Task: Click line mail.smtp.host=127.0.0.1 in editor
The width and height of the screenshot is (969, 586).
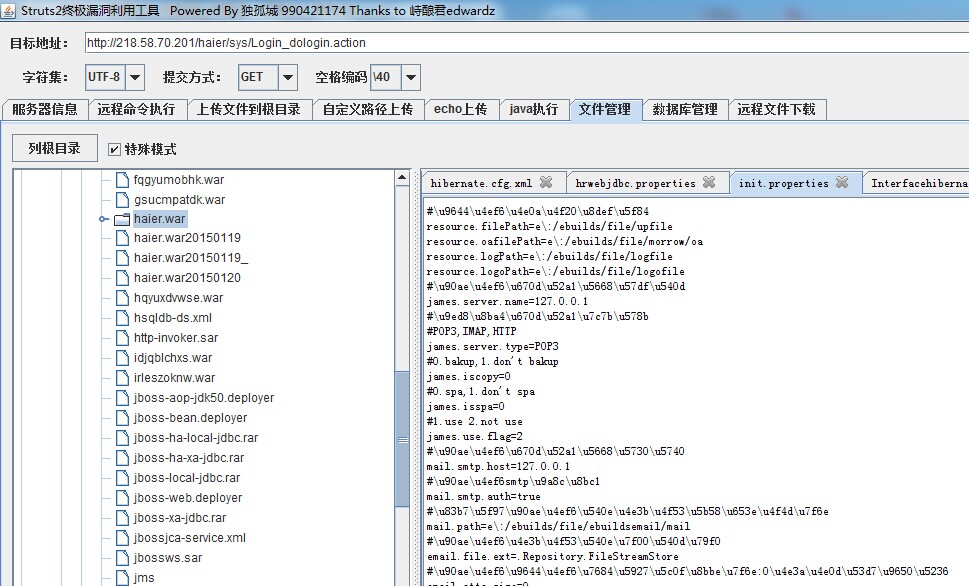Action: click(x=498, y=466)
